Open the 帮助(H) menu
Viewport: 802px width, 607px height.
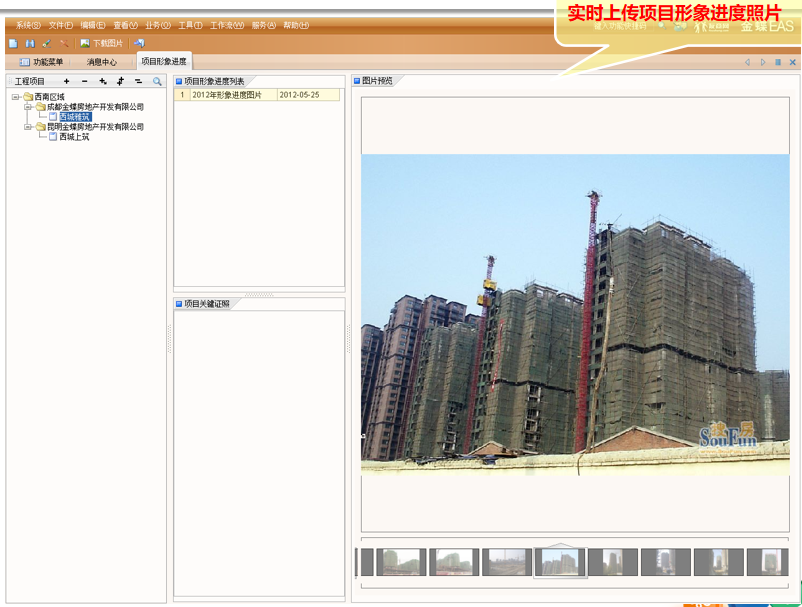click(296, 25)
